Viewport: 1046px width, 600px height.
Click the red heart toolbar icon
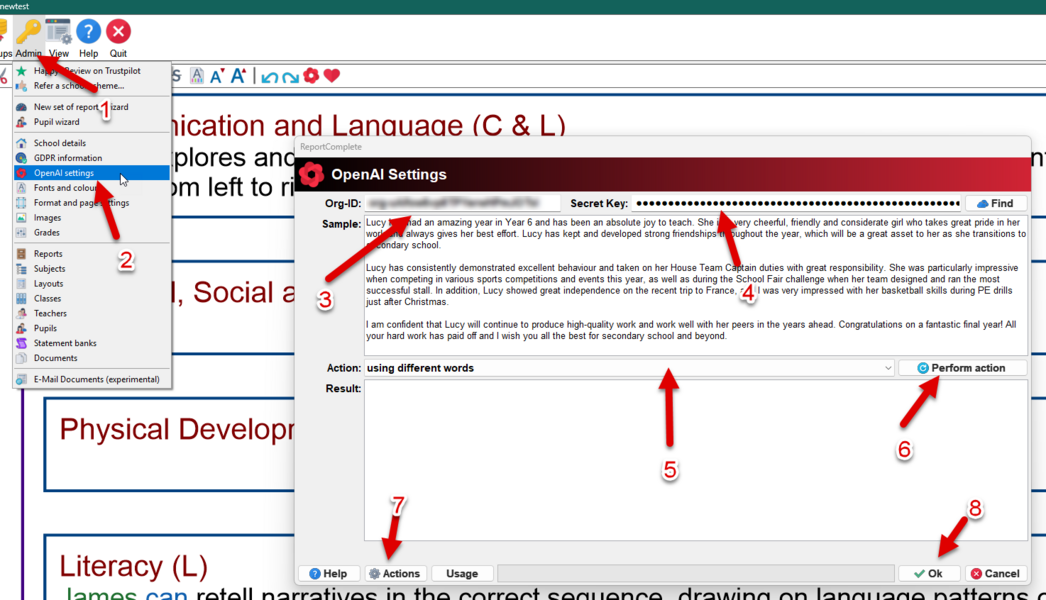click(x=332, y=76)
